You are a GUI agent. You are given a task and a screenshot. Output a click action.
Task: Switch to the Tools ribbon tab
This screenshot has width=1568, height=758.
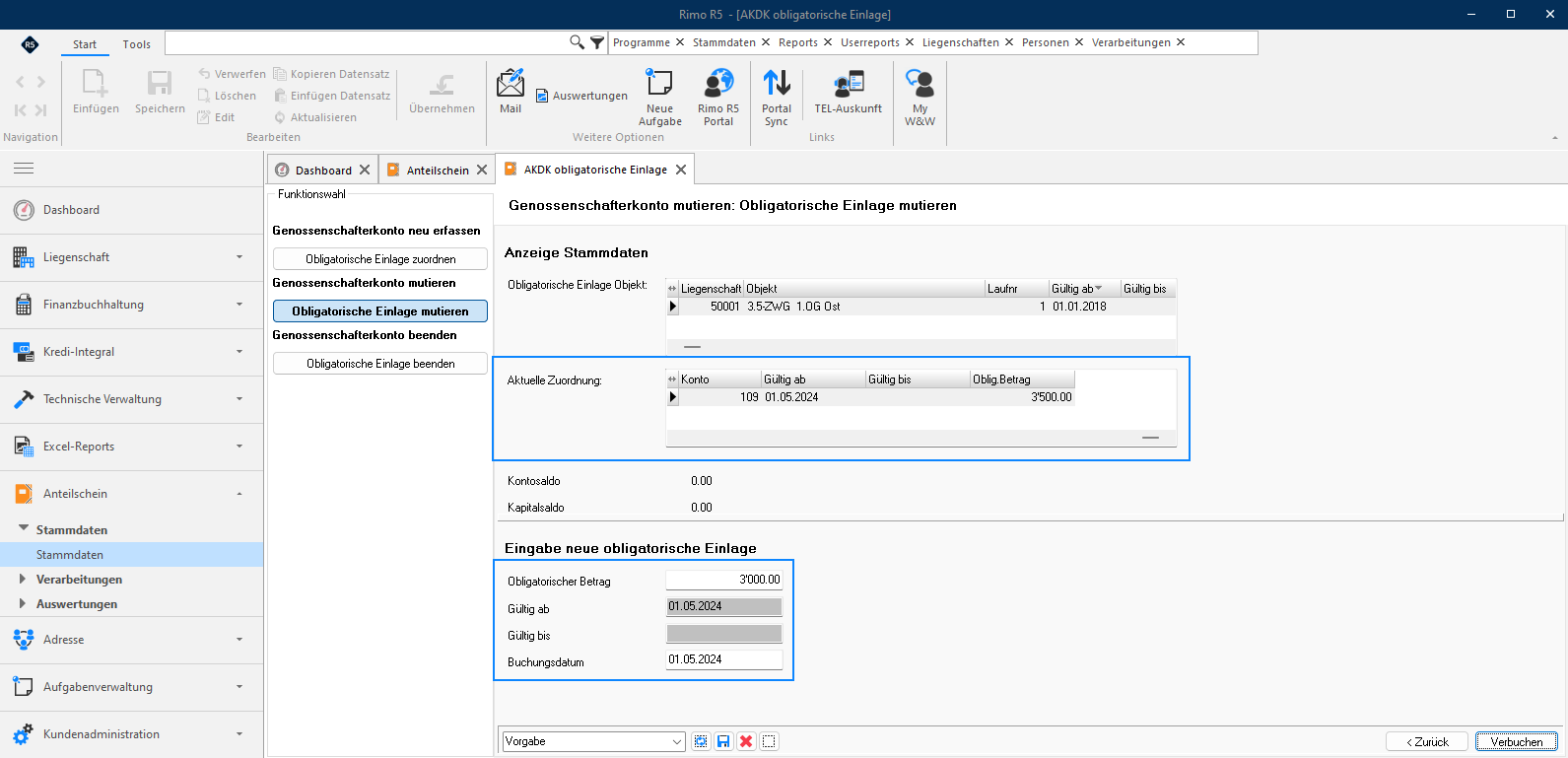coord(137,44)
